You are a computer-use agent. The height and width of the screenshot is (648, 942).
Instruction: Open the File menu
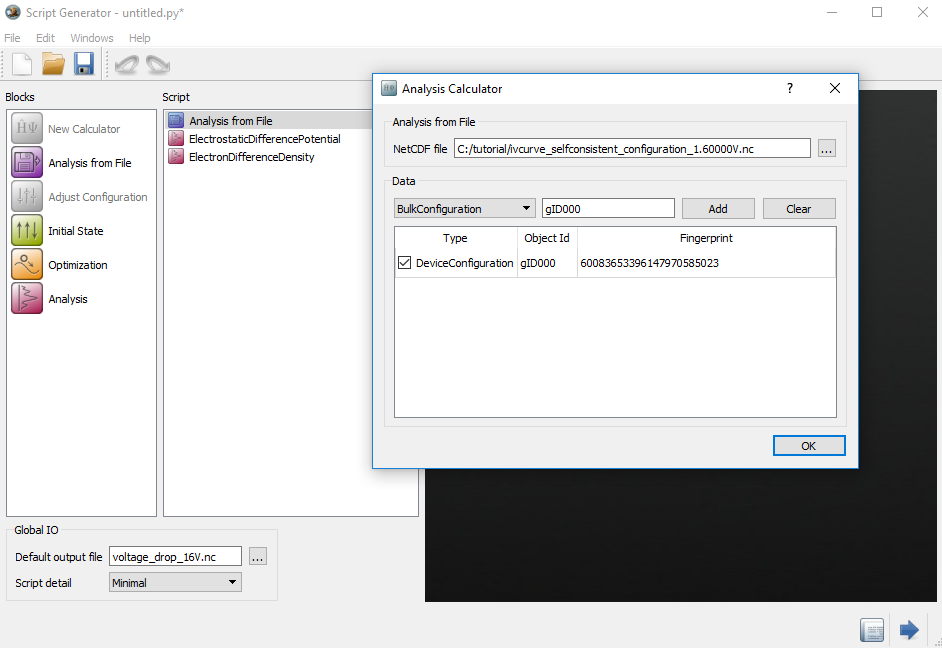click(x=12, y=38)
